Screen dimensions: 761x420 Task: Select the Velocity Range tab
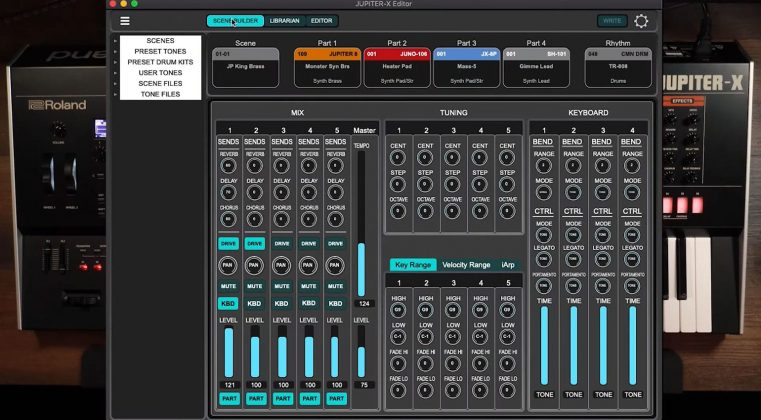(466, 265)
